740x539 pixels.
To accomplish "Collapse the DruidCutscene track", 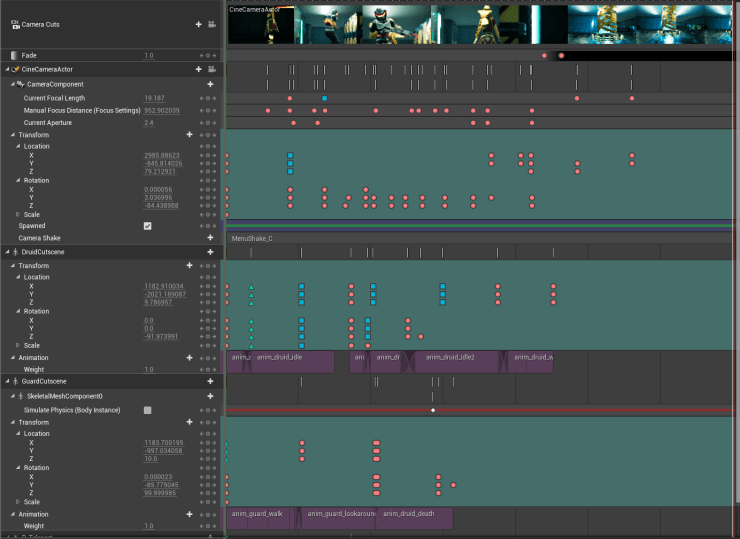I will pyautogui.click(x=7, y=252).
